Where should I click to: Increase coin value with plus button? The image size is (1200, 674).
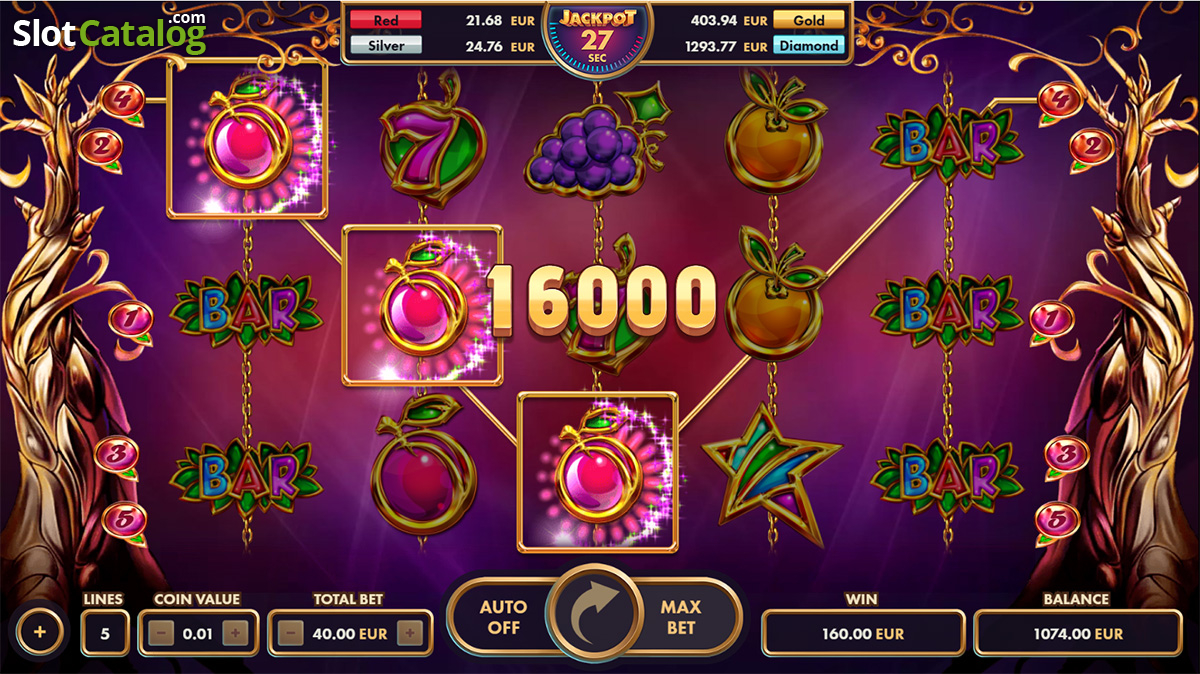pos(234,632)
